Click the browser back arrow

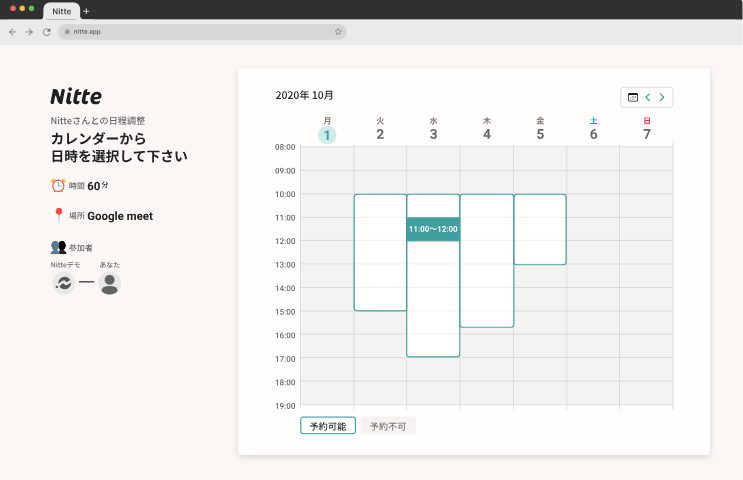pyautogui.click(x=12, y=32)
